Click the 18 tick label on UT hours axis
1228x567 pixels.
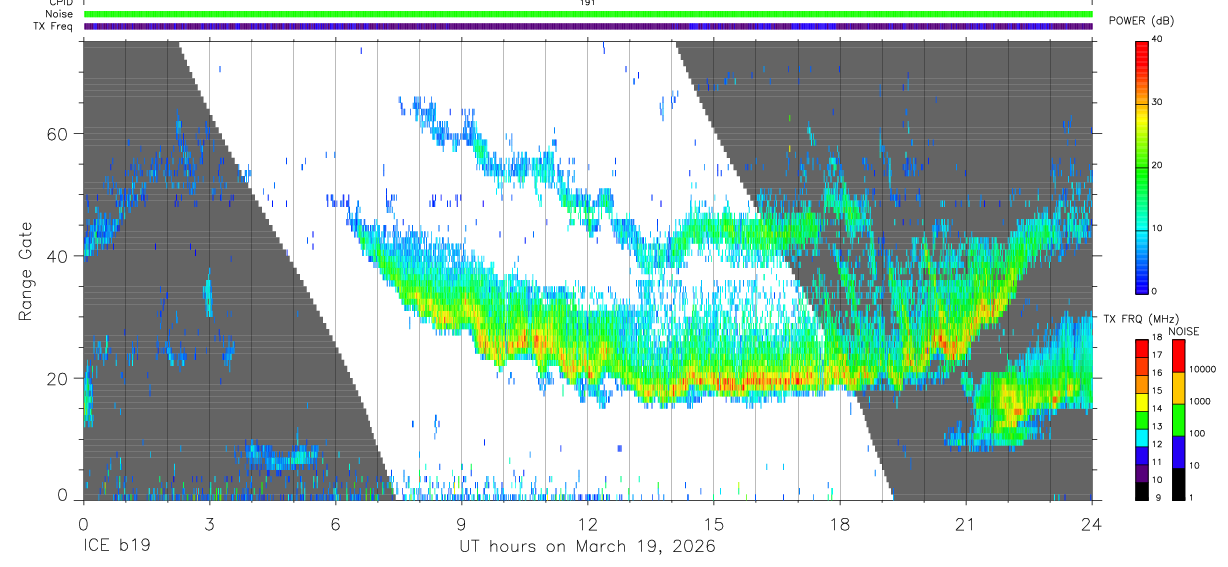tap(840, 524)
